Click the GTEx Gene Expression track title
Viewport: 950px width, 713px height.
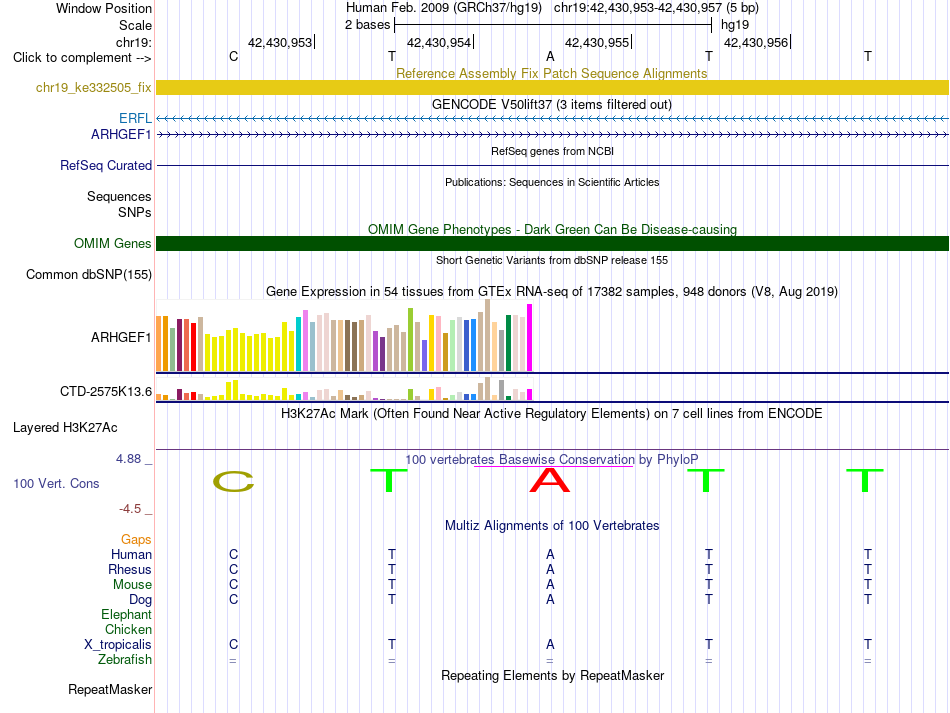(x=551, y=291)
